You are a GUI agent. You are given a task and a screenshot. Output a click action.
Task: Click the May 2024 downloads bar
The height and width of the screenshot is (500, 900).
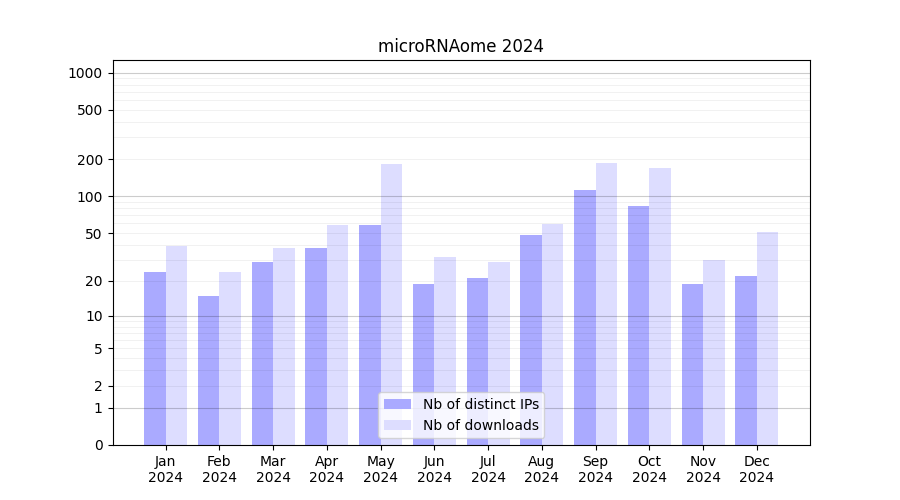[x=391, y=300]
